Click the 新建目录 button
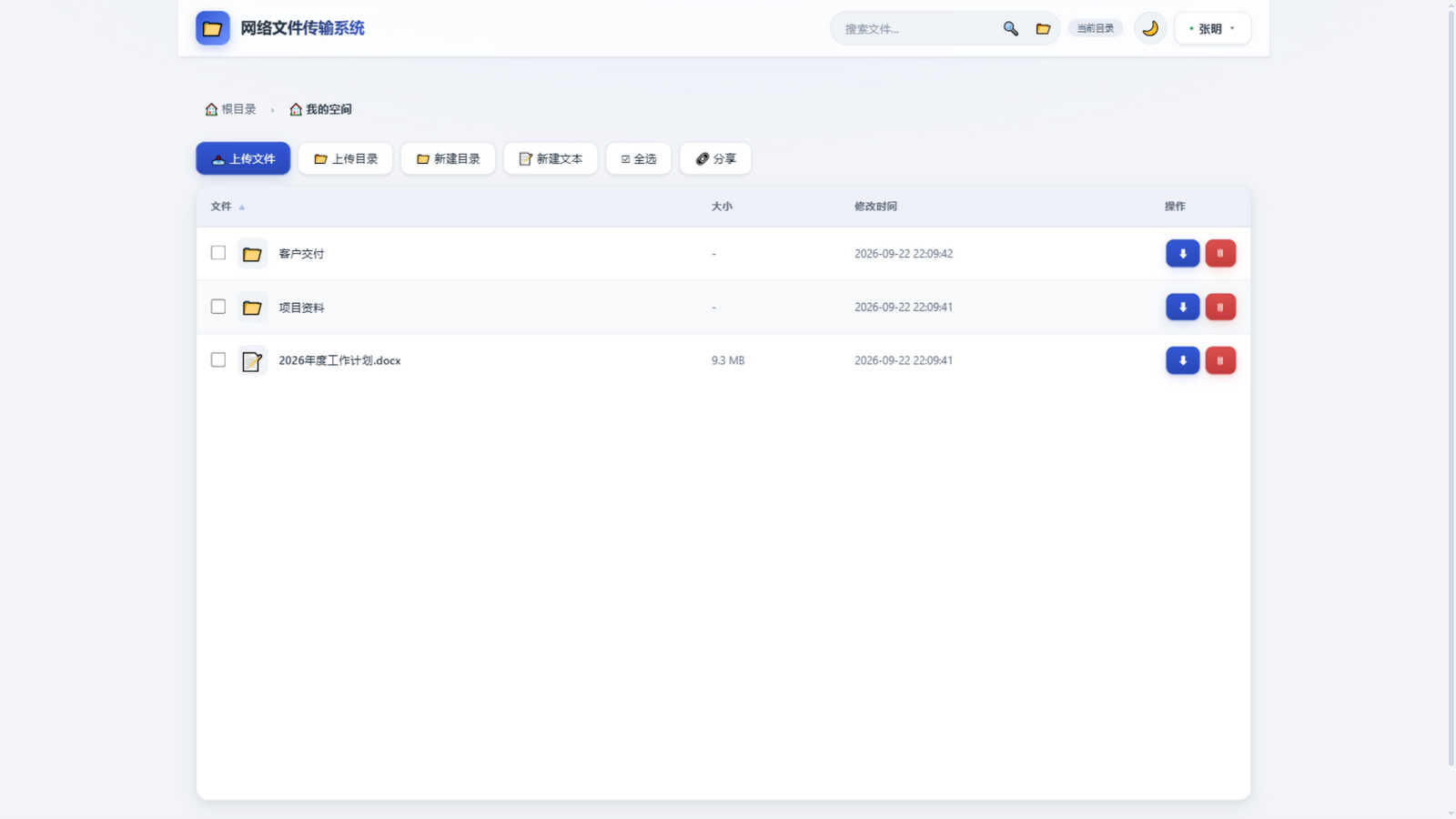The width and height of the screenshot is (1456, 819). 448,158
